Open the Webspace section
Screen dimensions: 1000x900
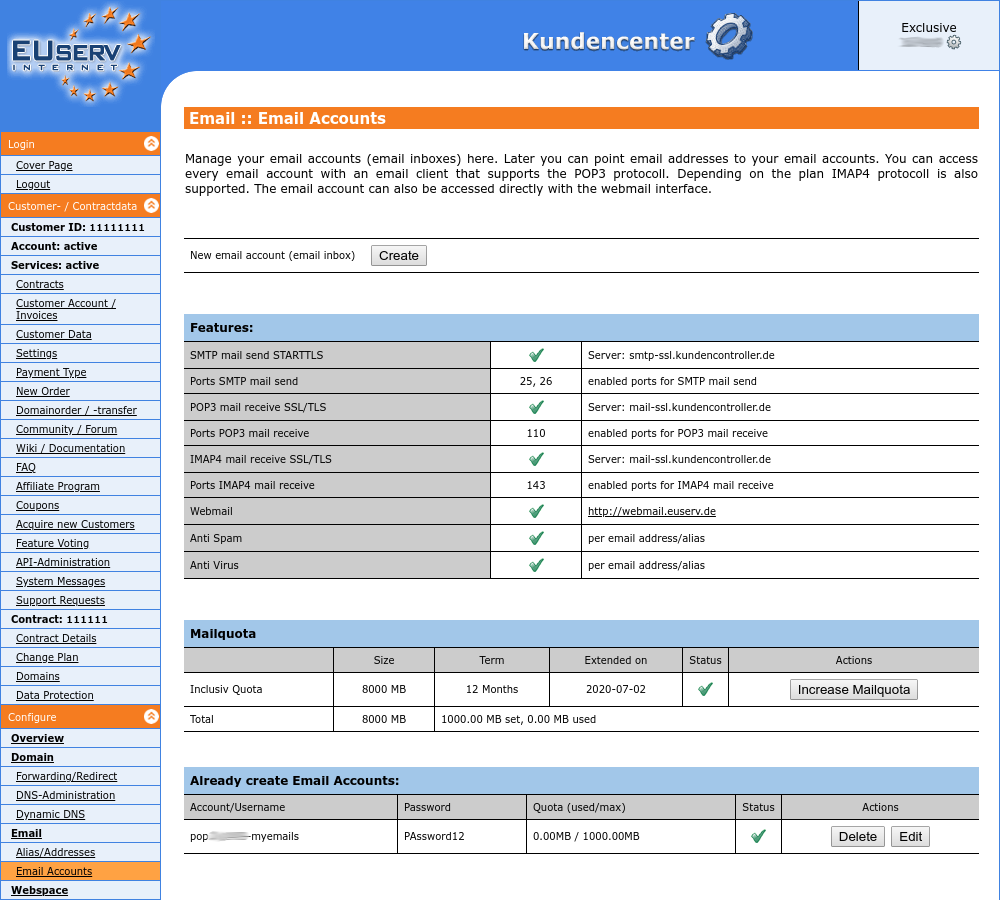[x=40, y=890]
